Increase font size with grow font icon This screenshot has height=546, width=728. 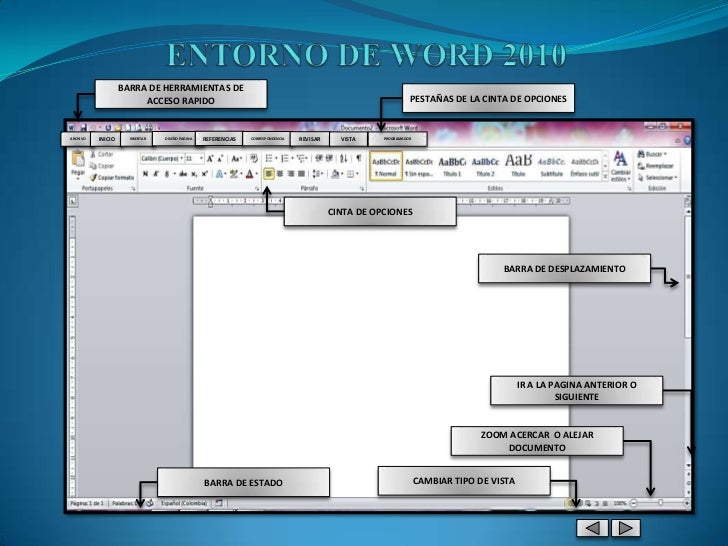coord(210,159)
